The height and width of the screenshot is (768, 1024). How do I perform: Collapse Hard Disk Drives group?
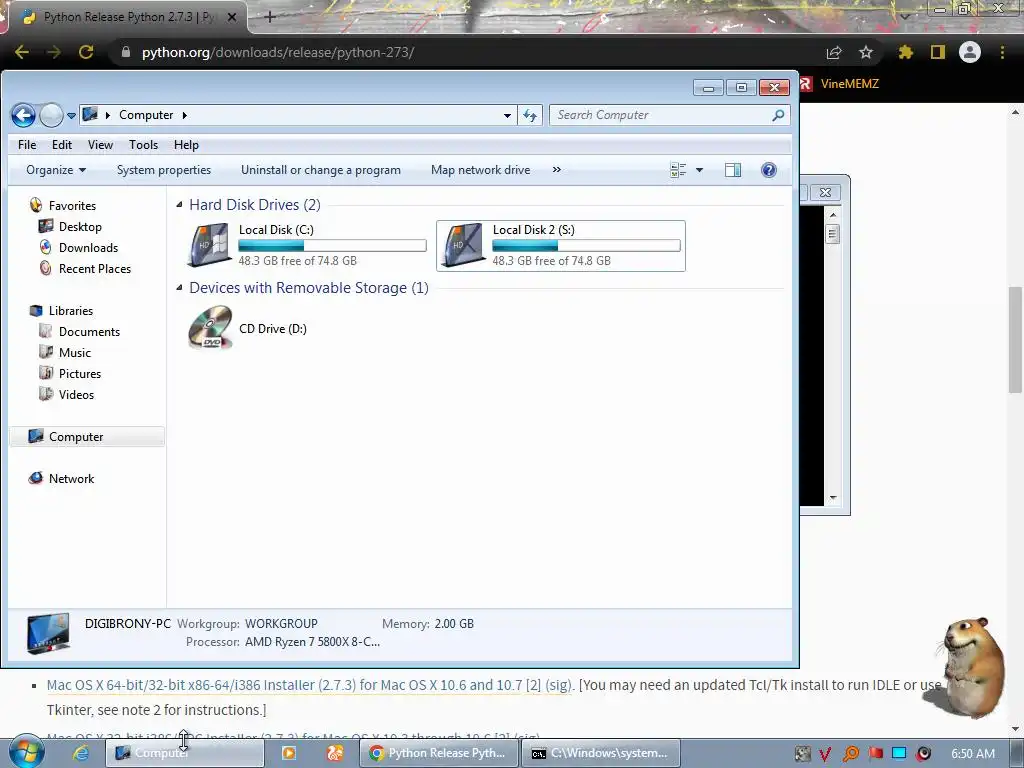click(179, 205)
